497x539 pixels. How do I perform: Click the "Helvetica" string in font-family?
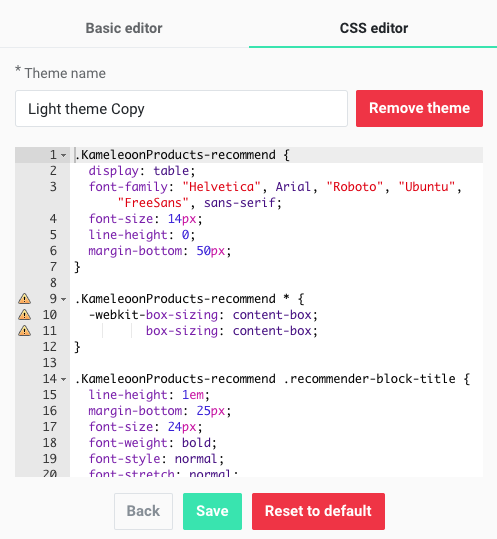coord(222,187)
